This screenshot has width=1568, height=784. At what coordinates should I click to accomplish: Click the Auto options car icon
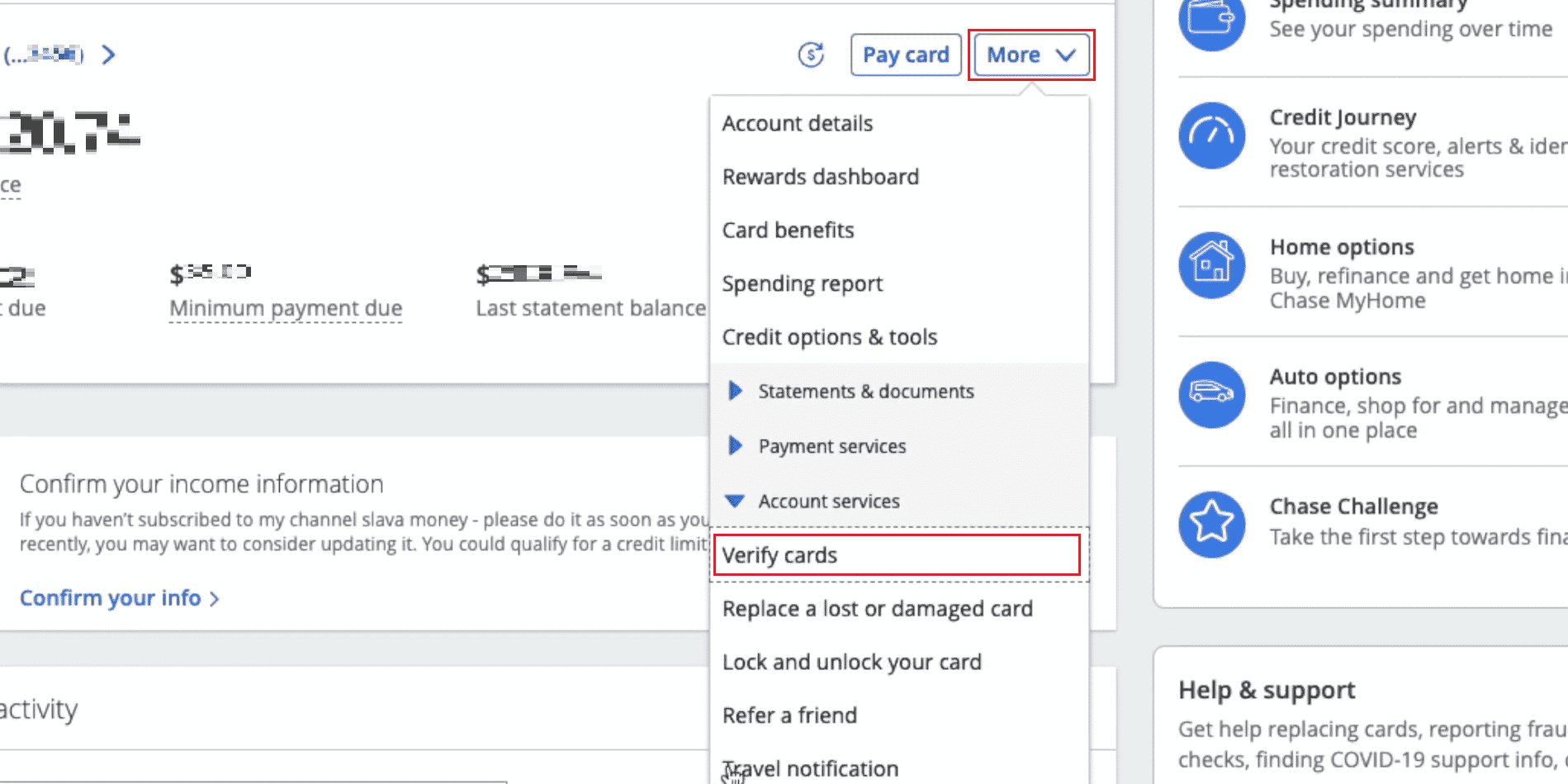(x=1211, y=394)
